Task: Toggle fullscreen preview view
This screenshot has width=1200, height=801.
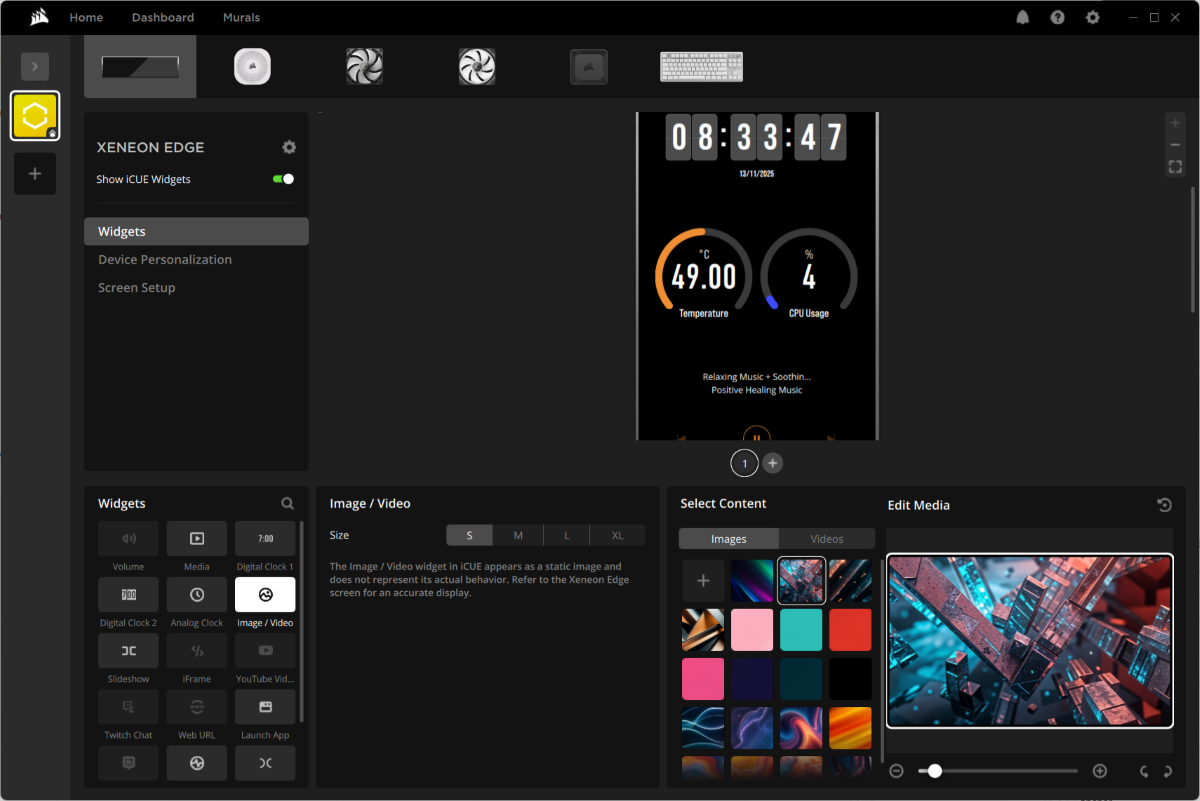Action: pos(1175,167)
